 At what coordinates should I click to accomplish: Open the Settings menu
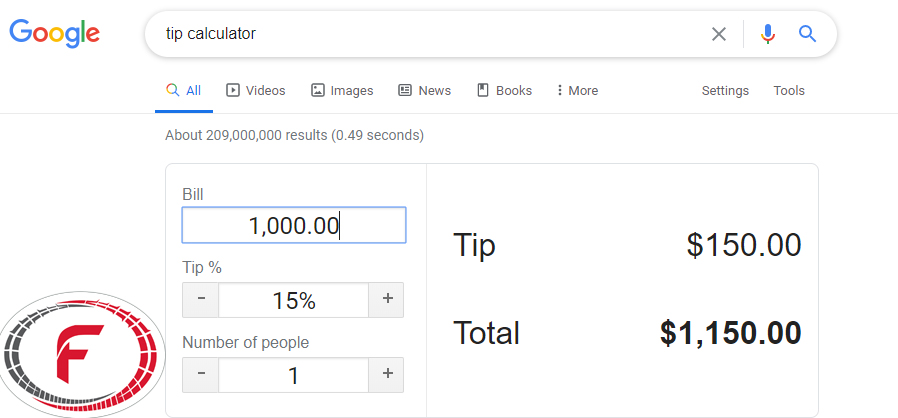(725, 90)
